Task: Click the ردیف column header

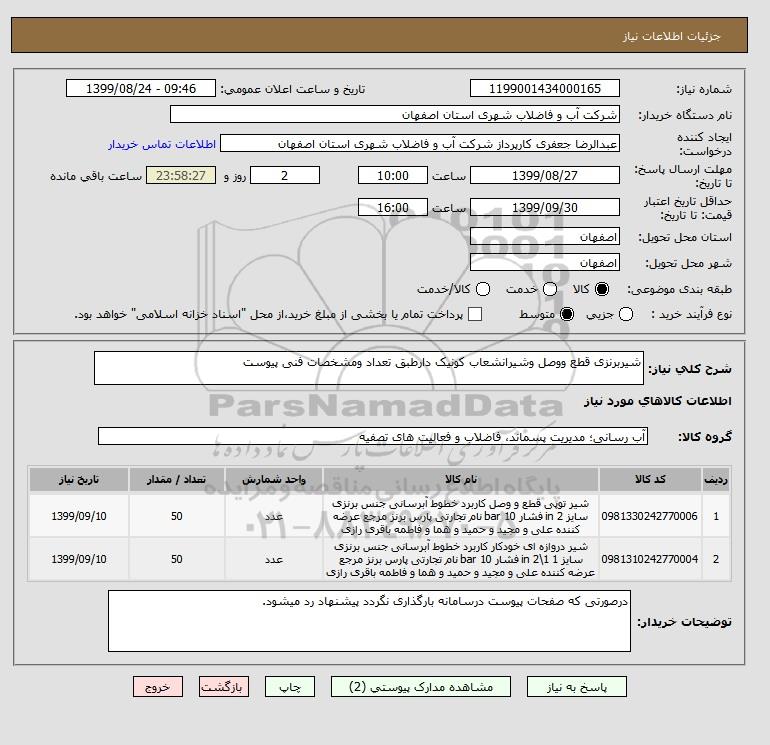Action: pos(716,479)
